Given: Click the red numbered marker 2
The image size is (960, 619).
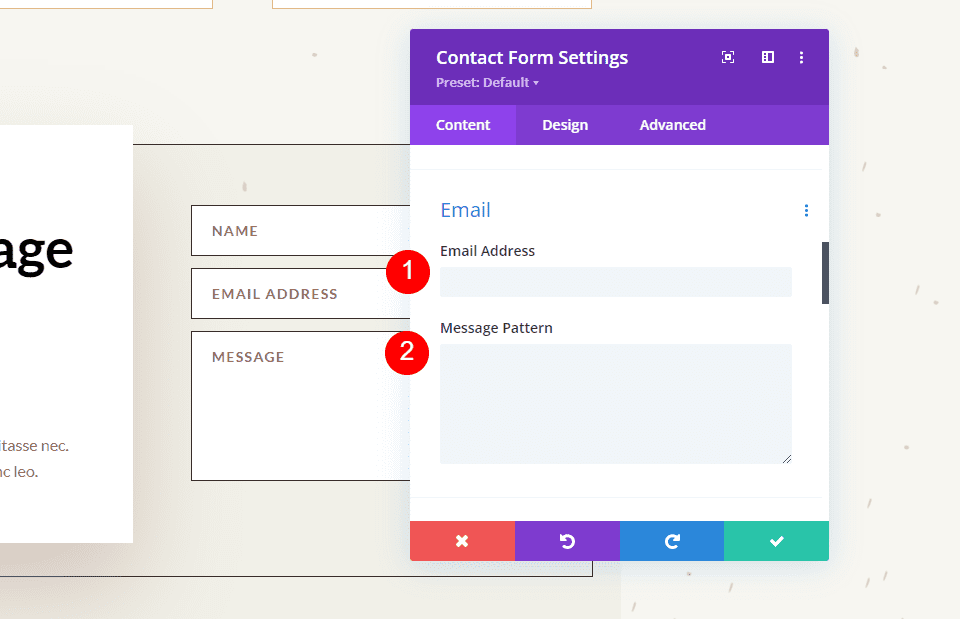Looking at the screenshot, I should 407,353.
